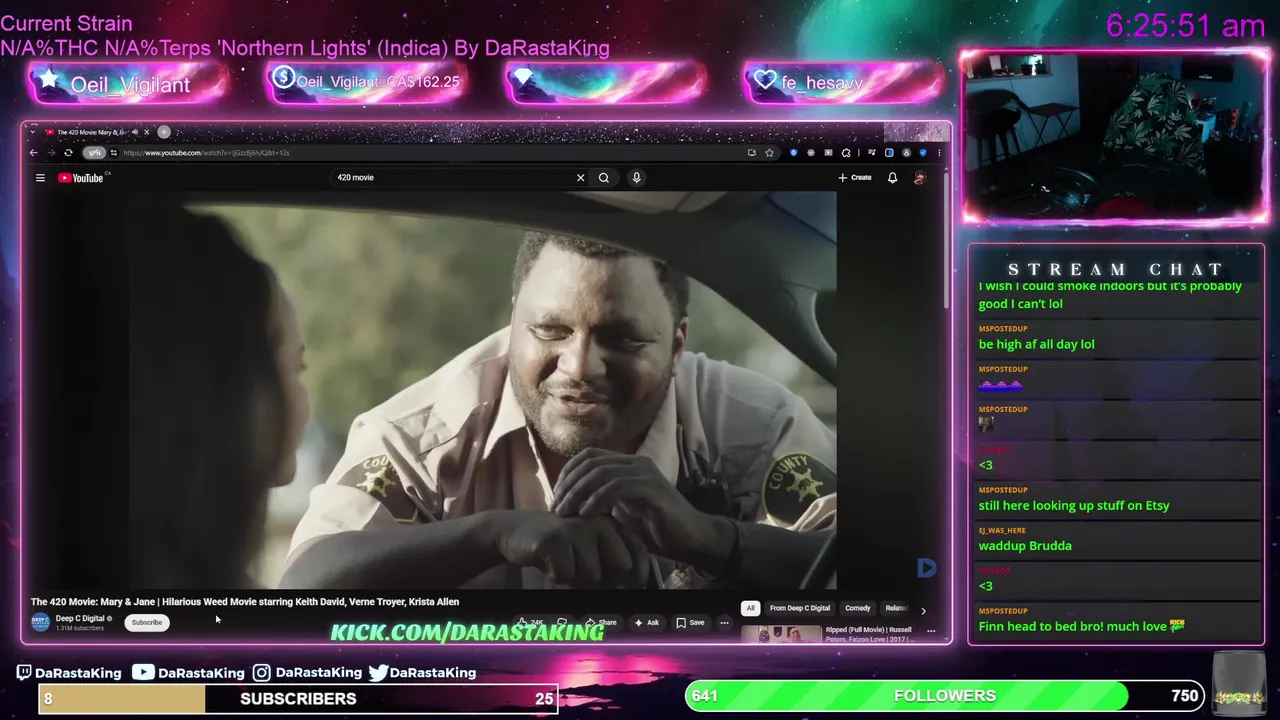Advance filter chips with right chevron

coord(923,610)
